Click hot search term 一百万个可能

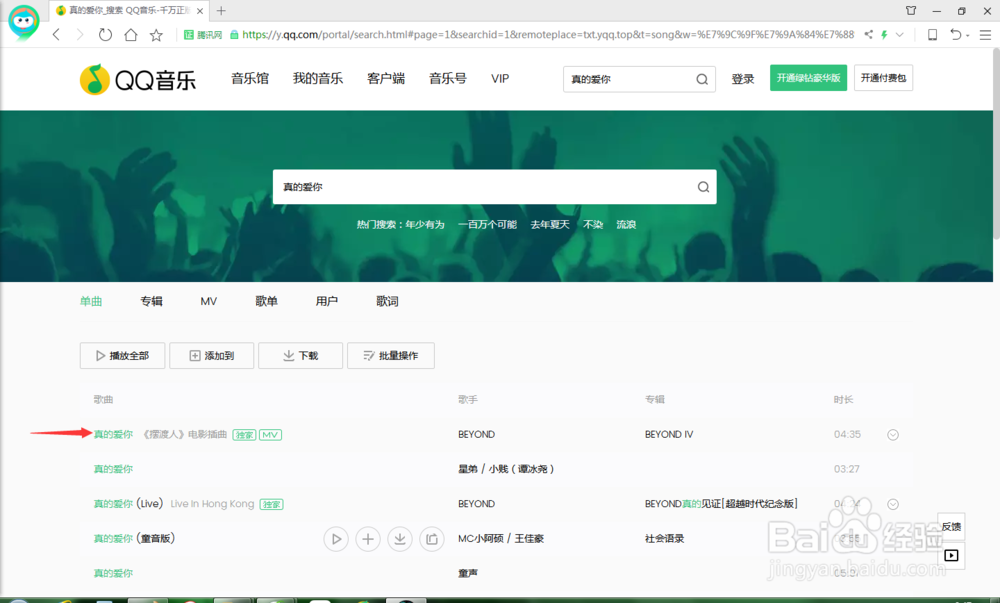pyautogui.click(x=487, y=224)
